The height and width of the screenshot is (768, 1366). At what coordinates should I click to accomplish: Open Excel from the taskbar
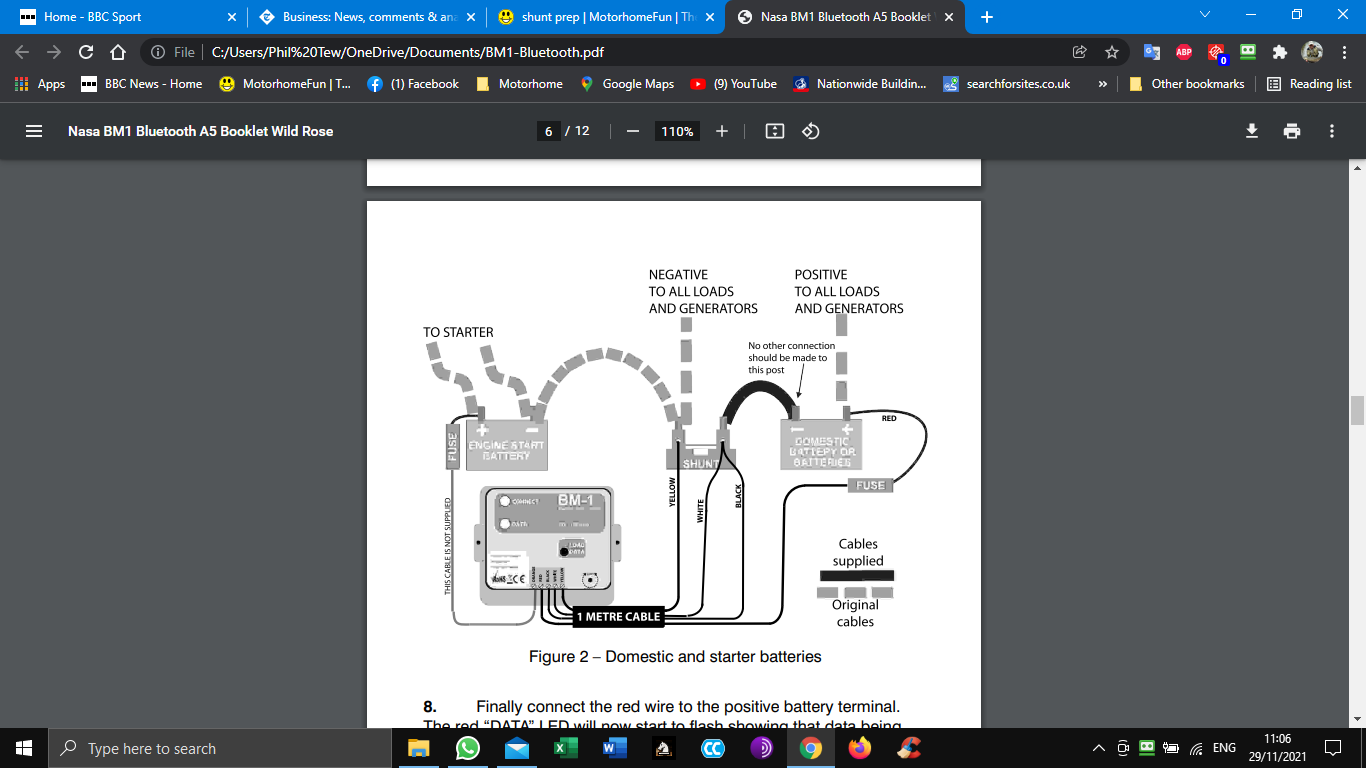click(x=565, y=748)
